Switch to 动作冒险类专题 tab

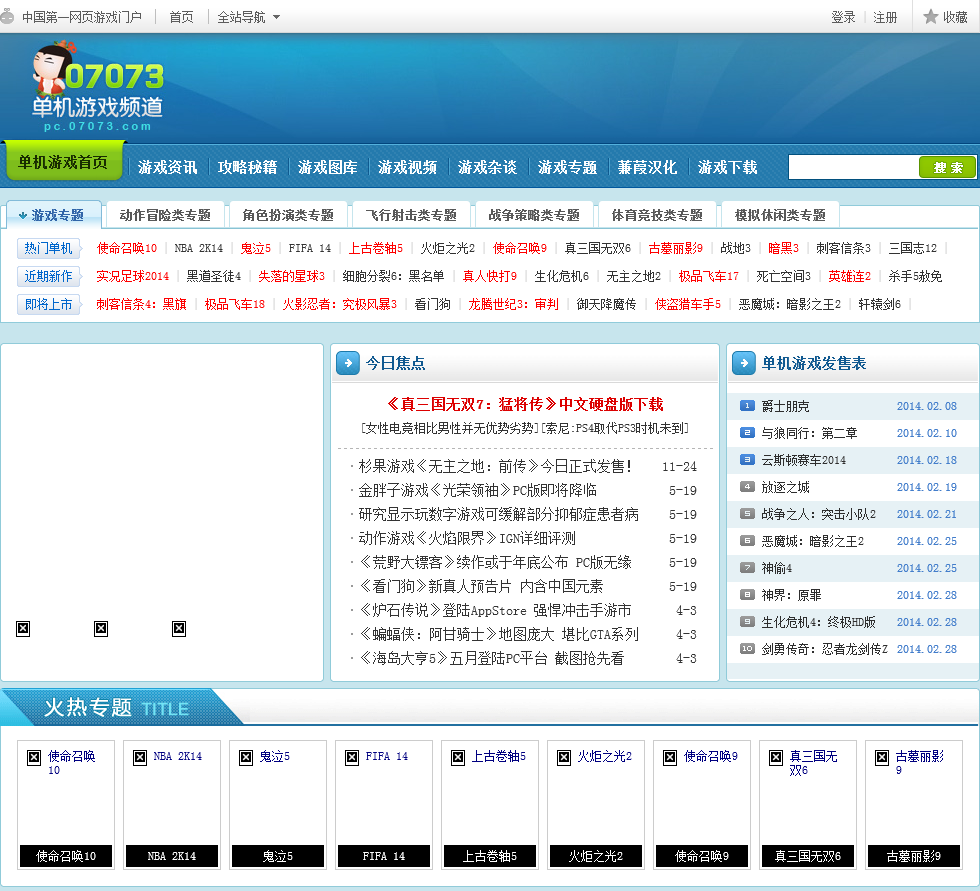(x=165, y=215)
